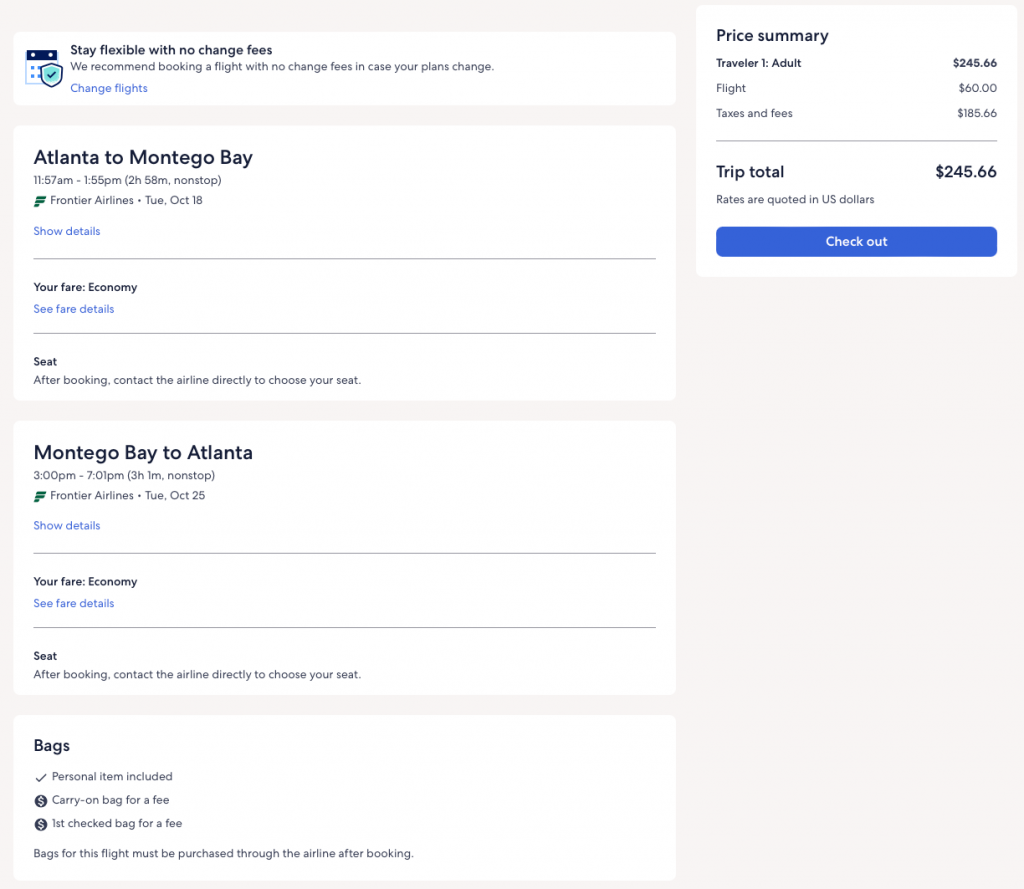Click the Taxes and fees amount $185.66
The image size is (1024, 889).
pos(976,114)
